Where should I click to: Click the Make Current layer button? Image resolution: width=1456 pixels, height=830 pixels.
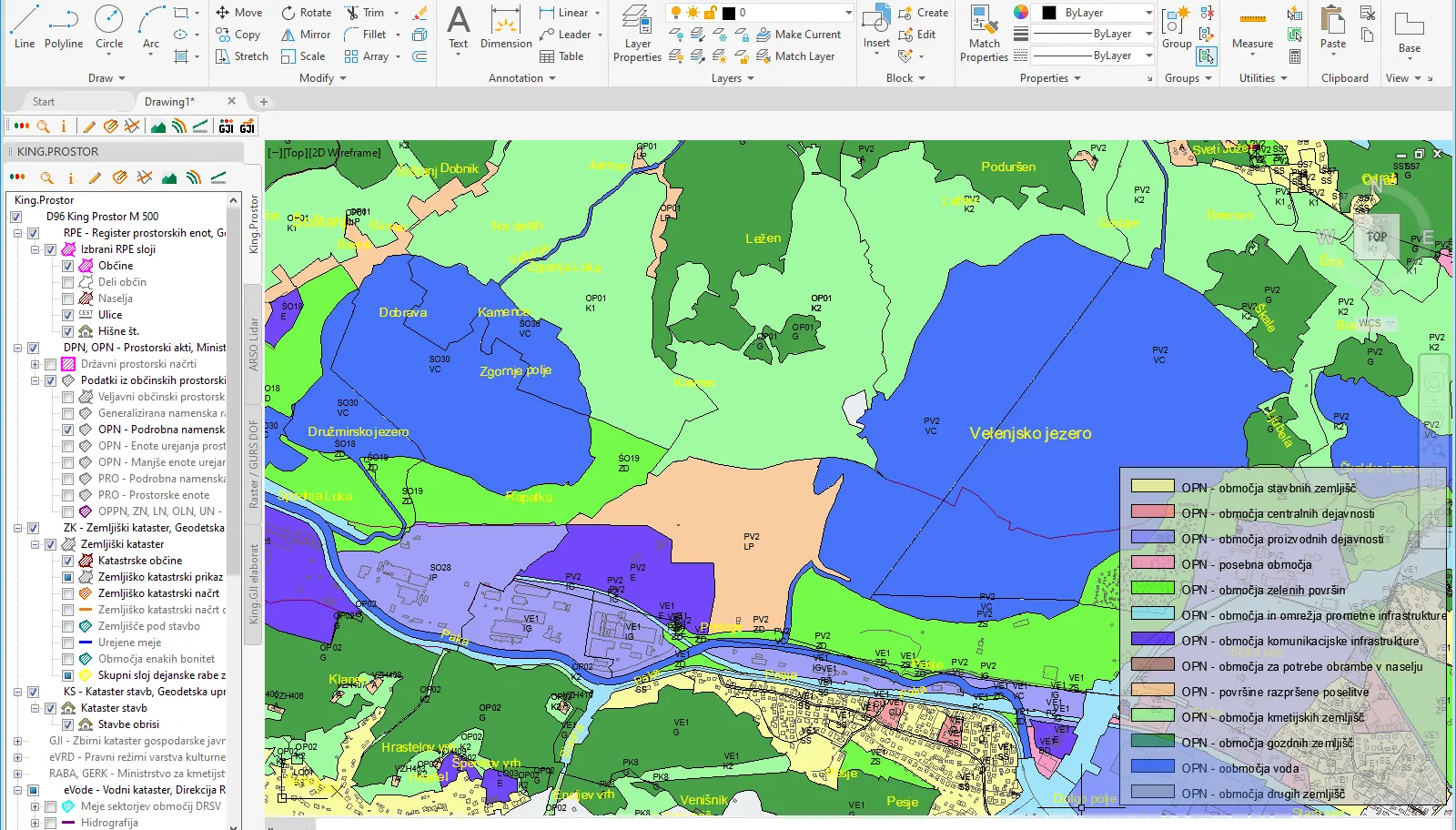[x=797, y=35]
